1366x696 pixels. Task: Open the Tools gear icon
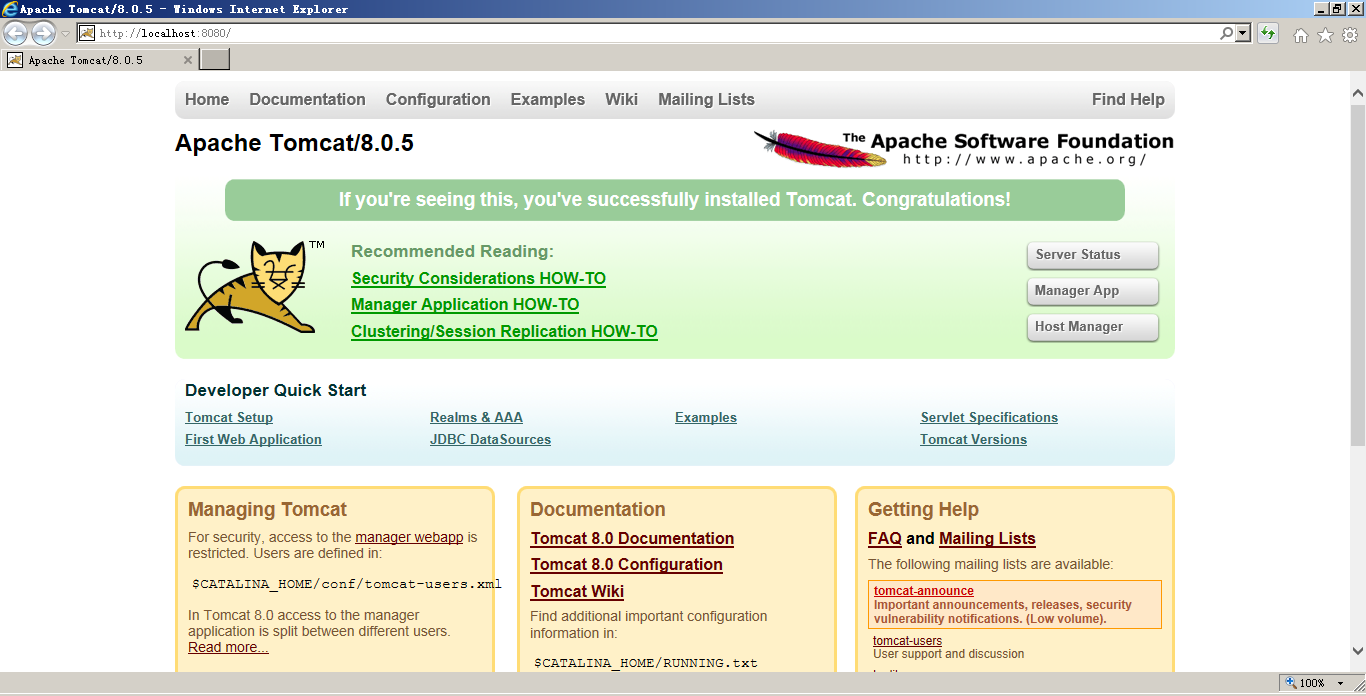point(1350,35)
